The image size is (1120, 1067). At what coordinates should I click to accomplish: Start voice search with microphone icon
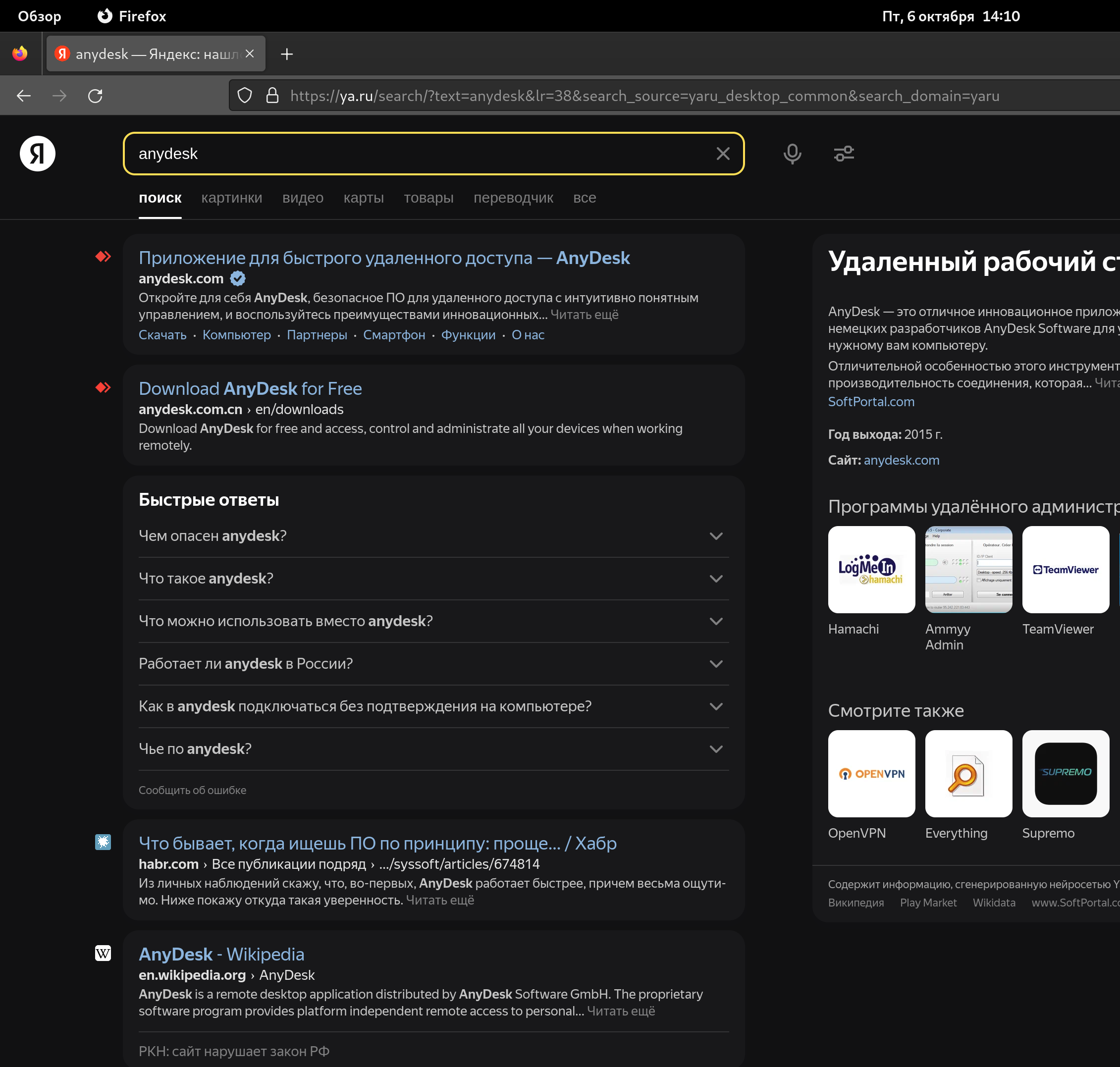[793, 154]
